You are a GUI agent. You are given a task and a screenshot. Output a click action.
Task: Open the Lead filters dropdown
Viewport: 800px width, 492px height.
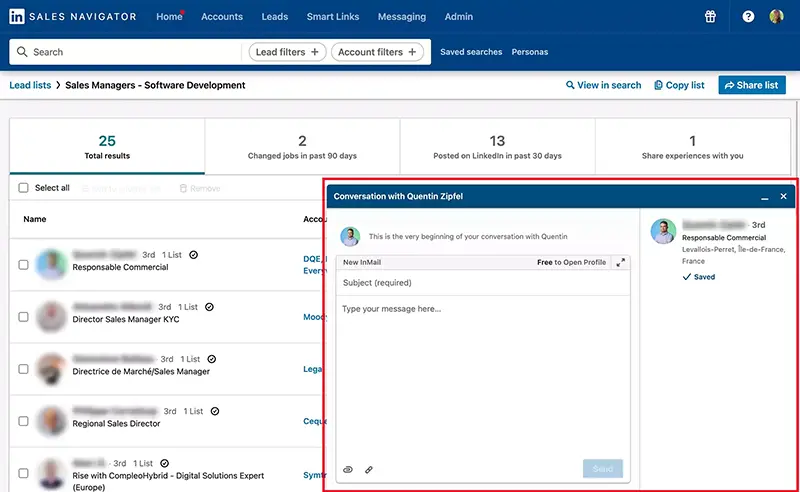point(287,52)
